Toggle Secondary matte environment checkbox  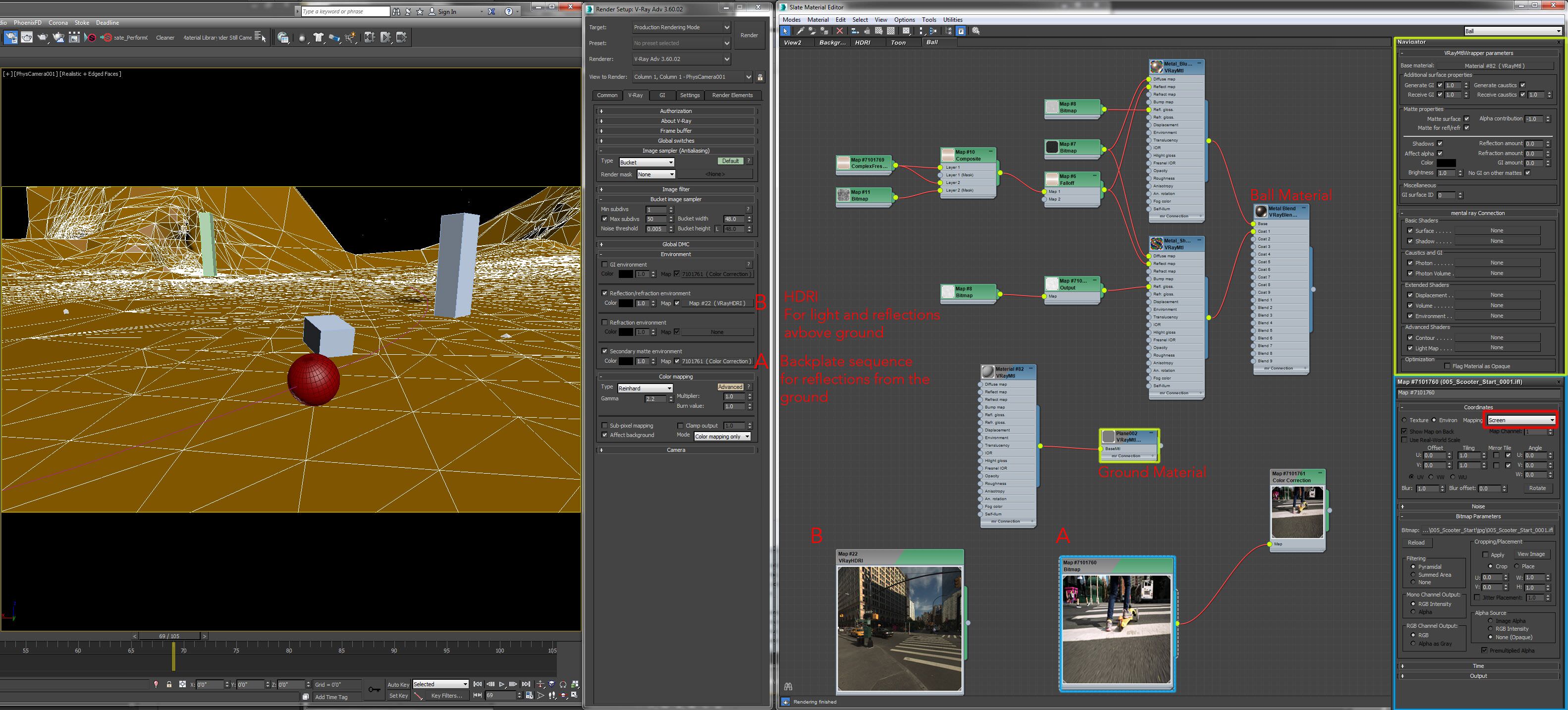(x=604, y=351)
